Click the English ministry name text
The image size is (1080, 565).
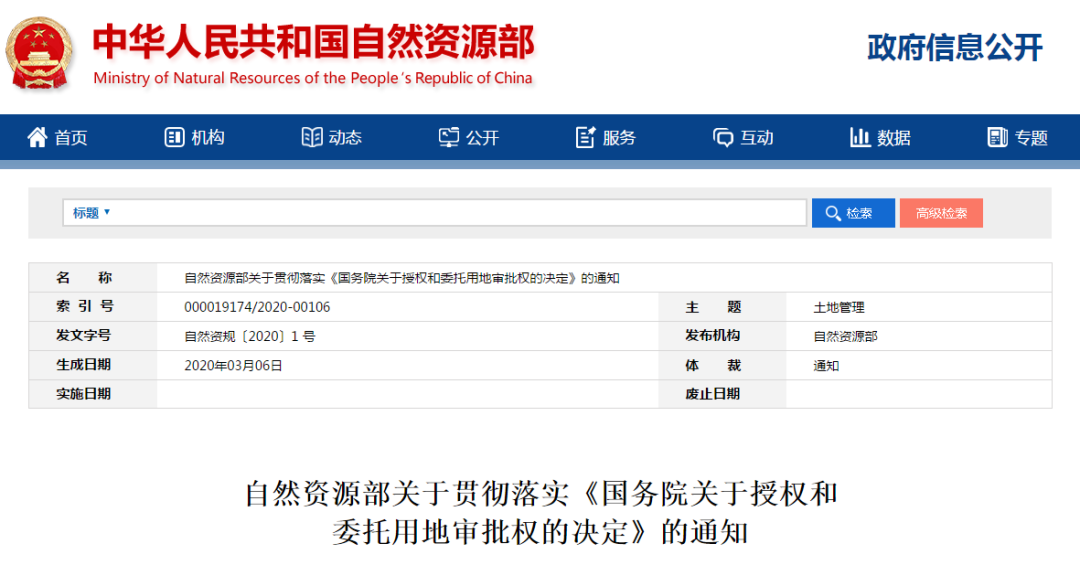[313, 78]
